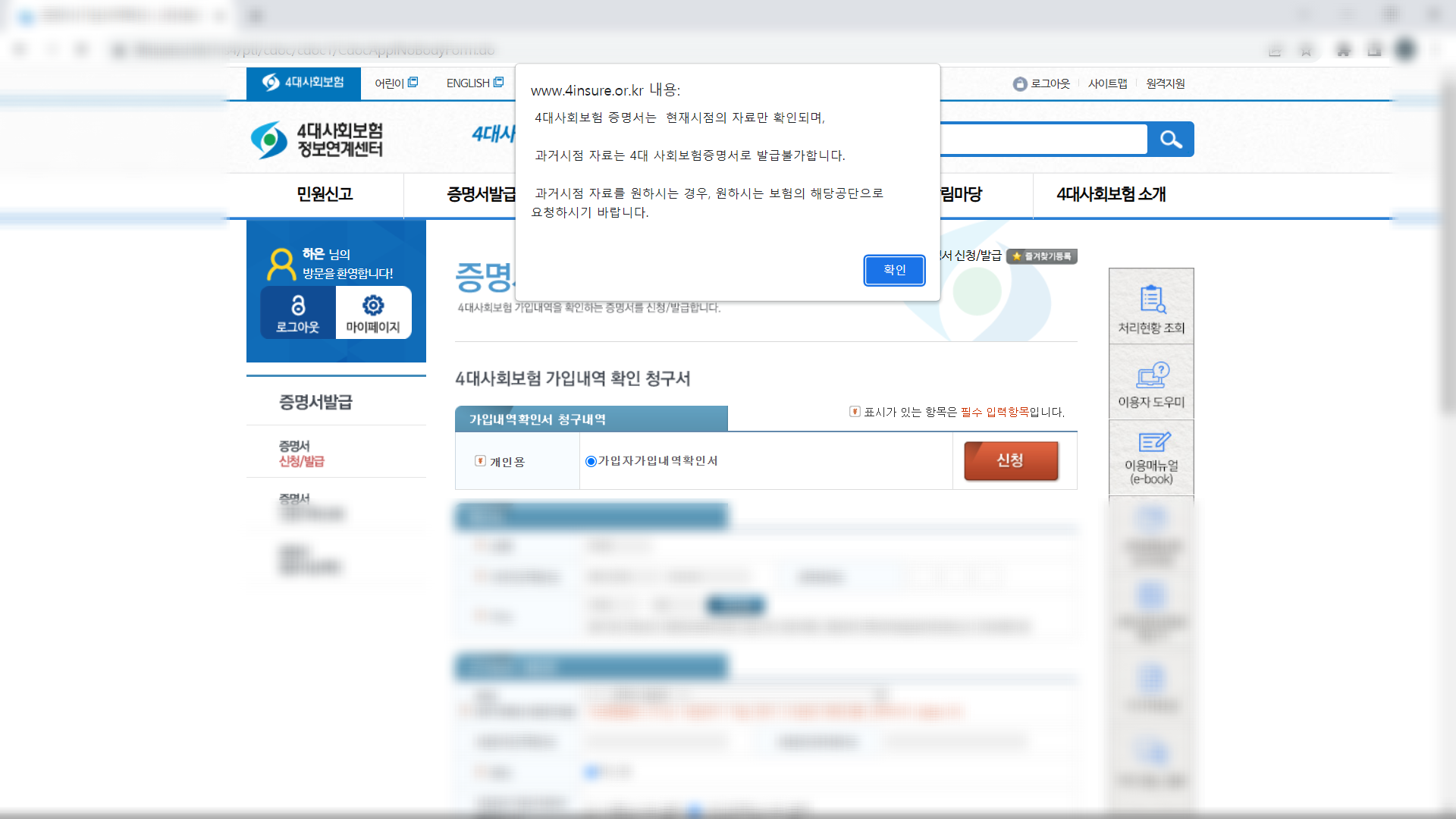Confirm the dialog with the 확인 button

point(894,271)
